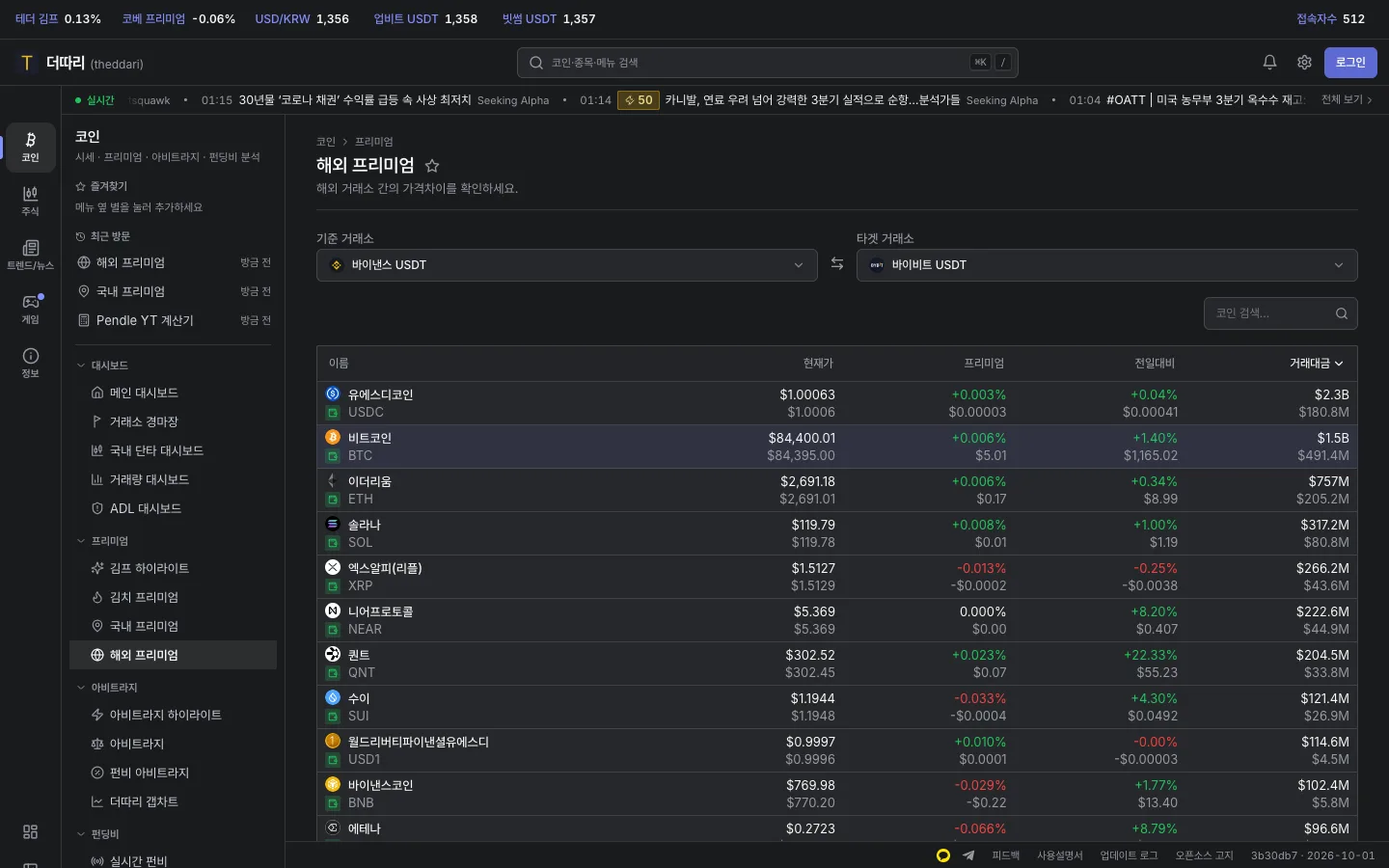Click the 테더 김프 0.13% ticker
Image resolution: width=1389 pixels, height=868 pixels.
58,19
